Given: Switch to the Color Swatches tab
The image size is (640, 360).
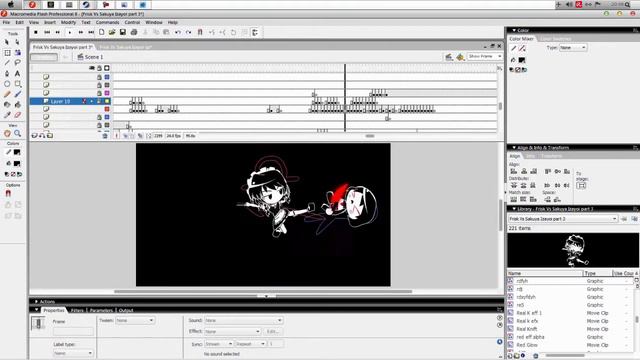Looking at the screenshot, I should [556, 39].
